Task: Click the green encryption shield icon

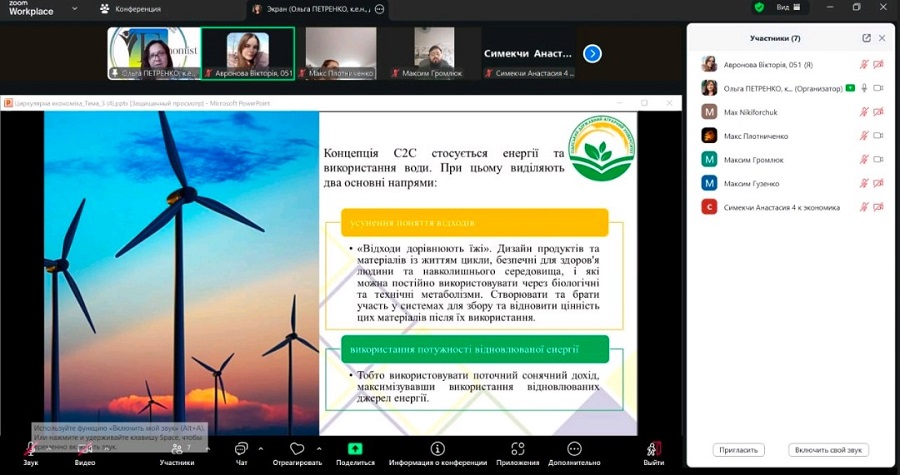Action: [759, 7]
